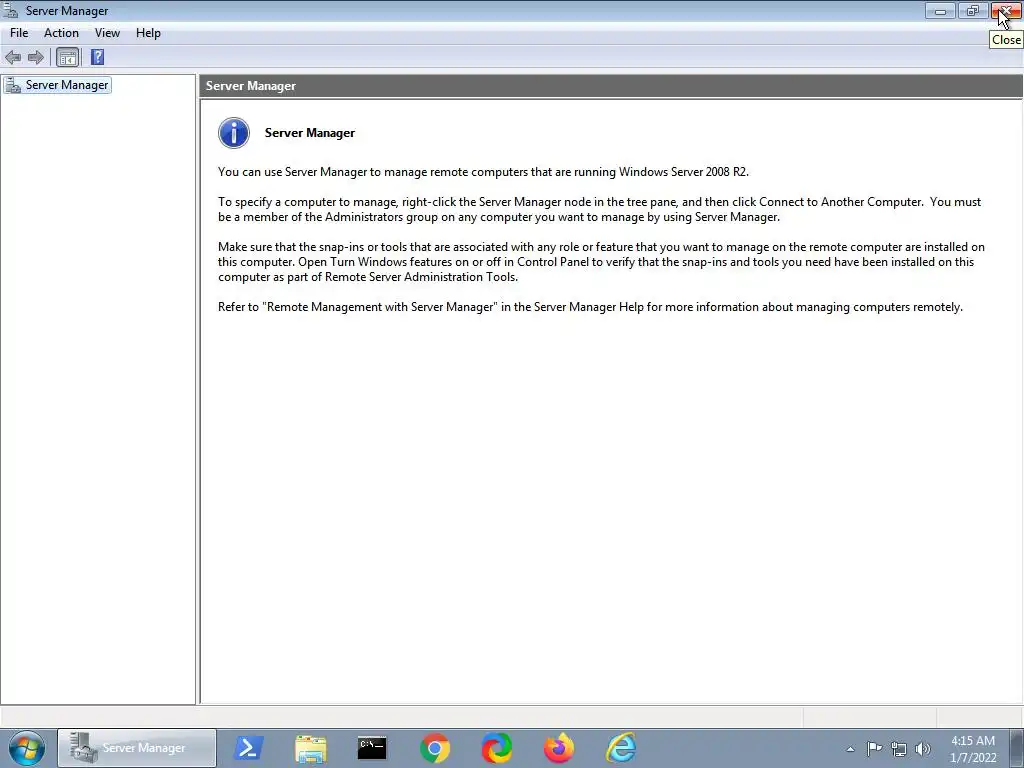
Task: Click the network status tray icon
Action: 899,749
